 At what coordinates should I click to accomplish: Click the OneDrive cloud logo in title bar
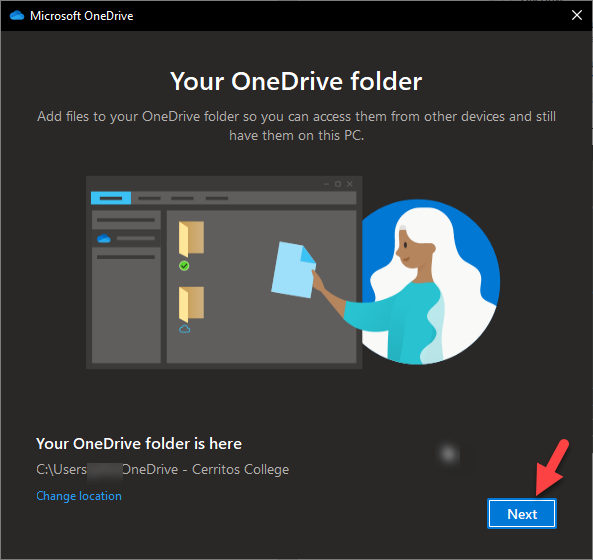coord(17,16)
